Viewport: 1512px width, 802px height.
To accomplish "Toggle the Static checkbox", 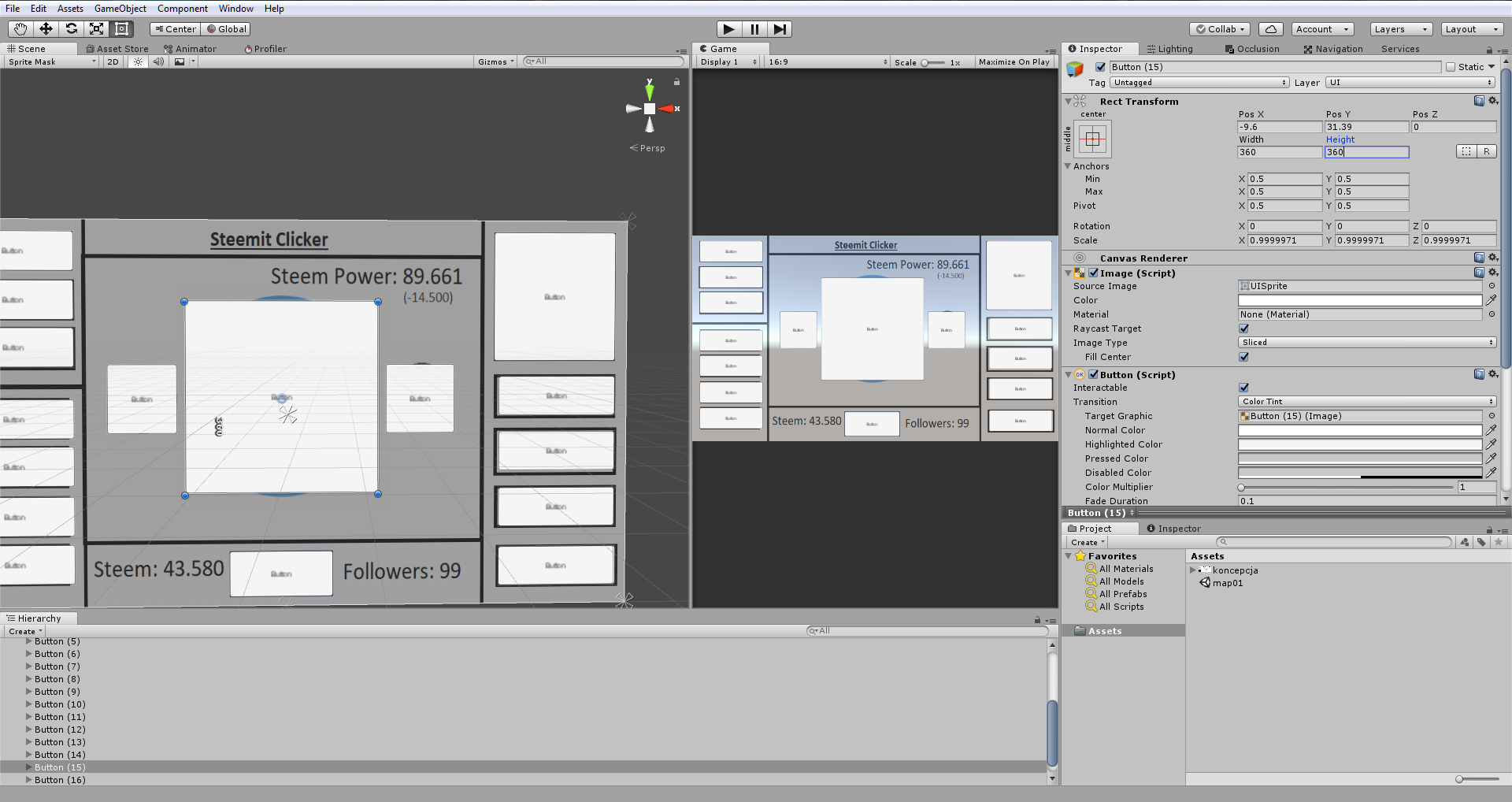I will click(1451, 67).
